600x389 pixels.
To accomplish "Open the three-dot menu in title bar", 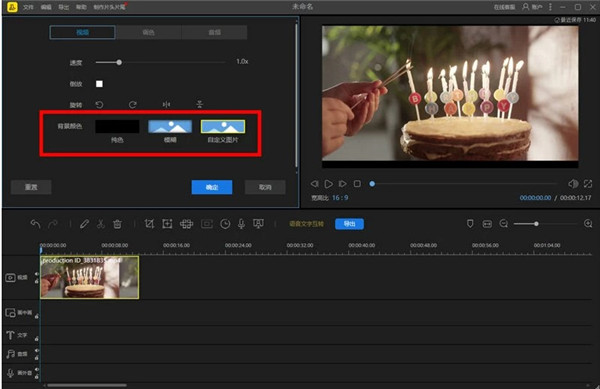I will point(550,7).
